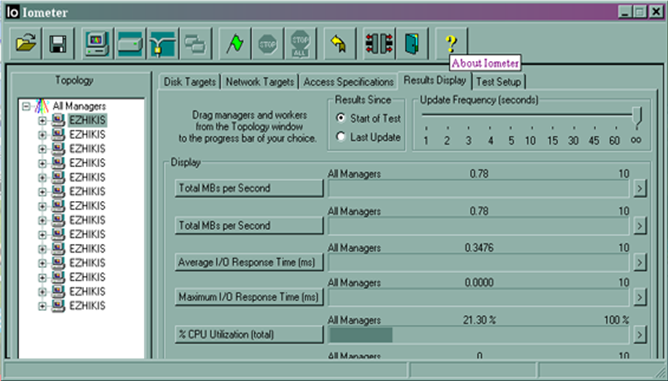Start a new network worker icon
This screenshot has height=381, width=668.
(x=162, y=43)
